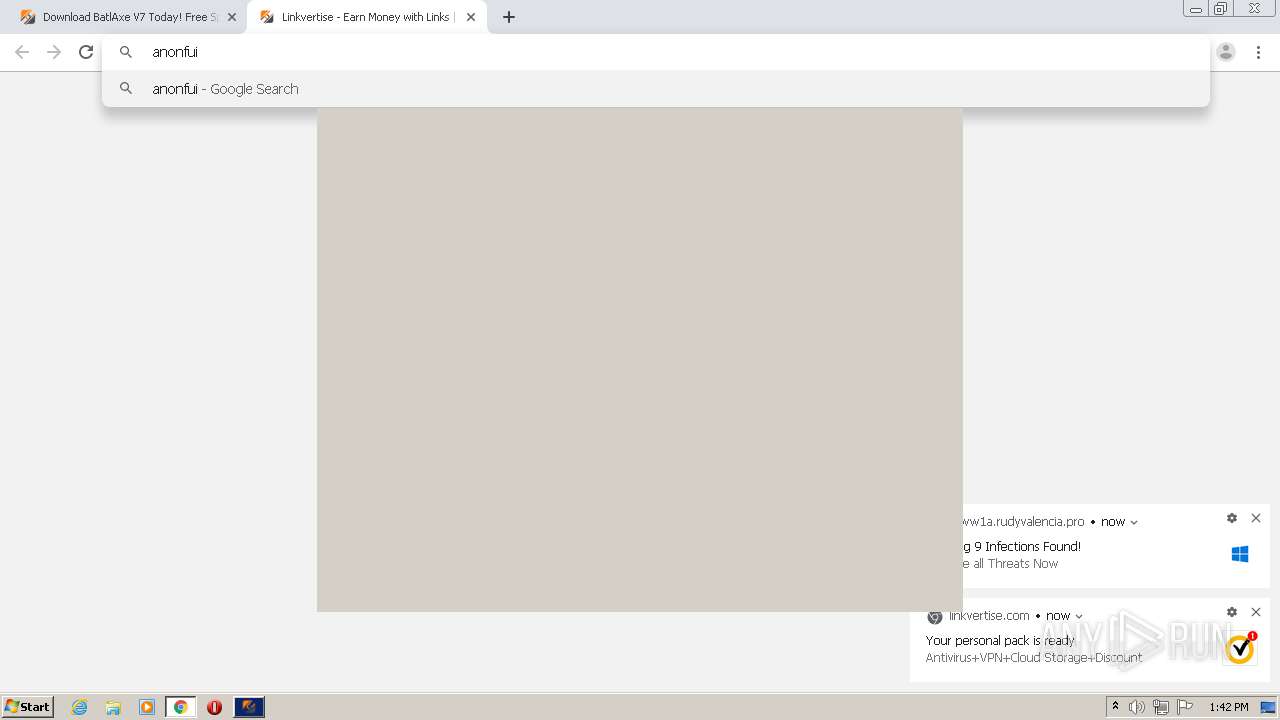Image resolution: width=1280 pixels, height=720 pixels.
Task: Click Your personal pack is ready text
Action: (x=1000, y=641)
